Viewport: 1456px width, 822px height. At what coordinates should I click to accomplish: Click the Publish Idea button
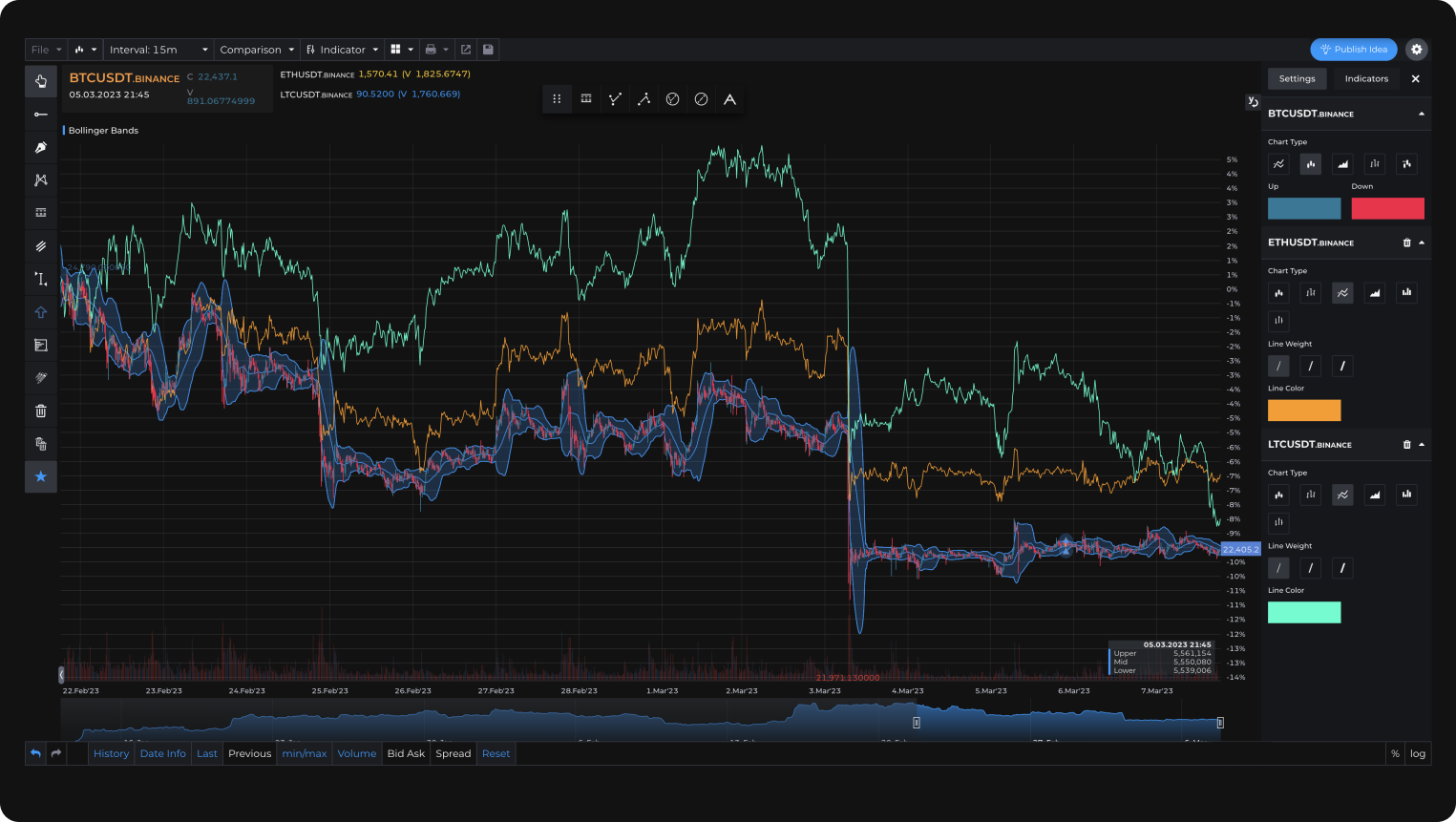(1354, 50)
